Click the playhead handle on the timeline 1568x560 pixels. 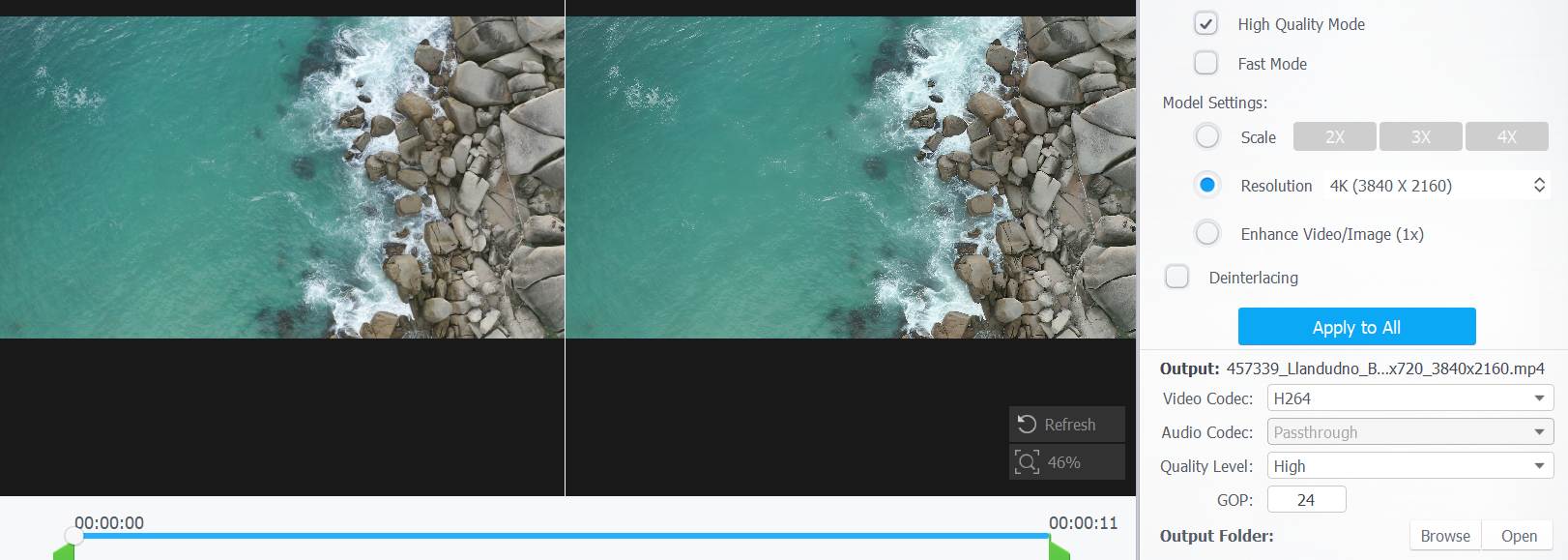point(73,535)
